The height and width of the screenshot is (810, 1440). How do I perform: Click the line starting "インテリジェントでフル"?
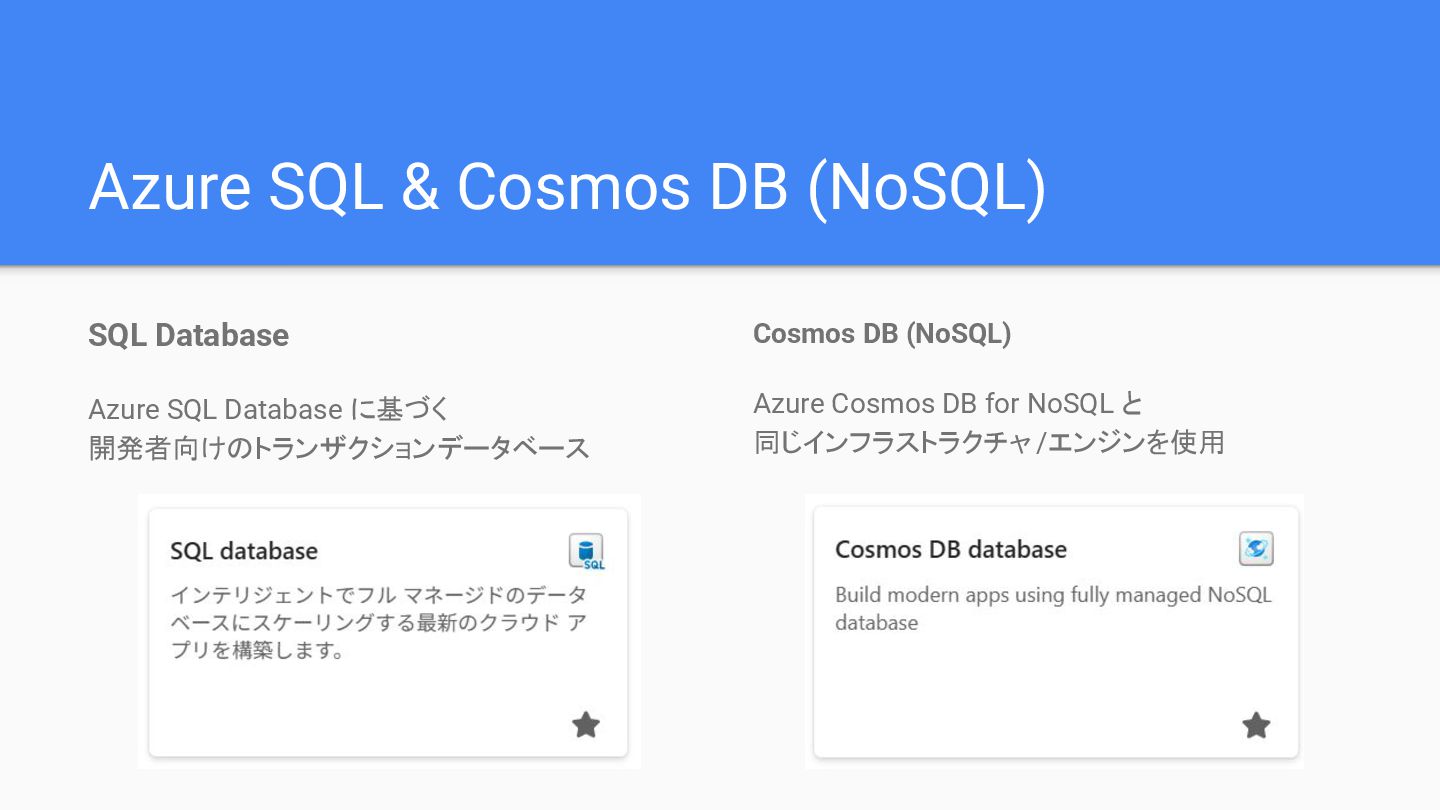point(378,595)
